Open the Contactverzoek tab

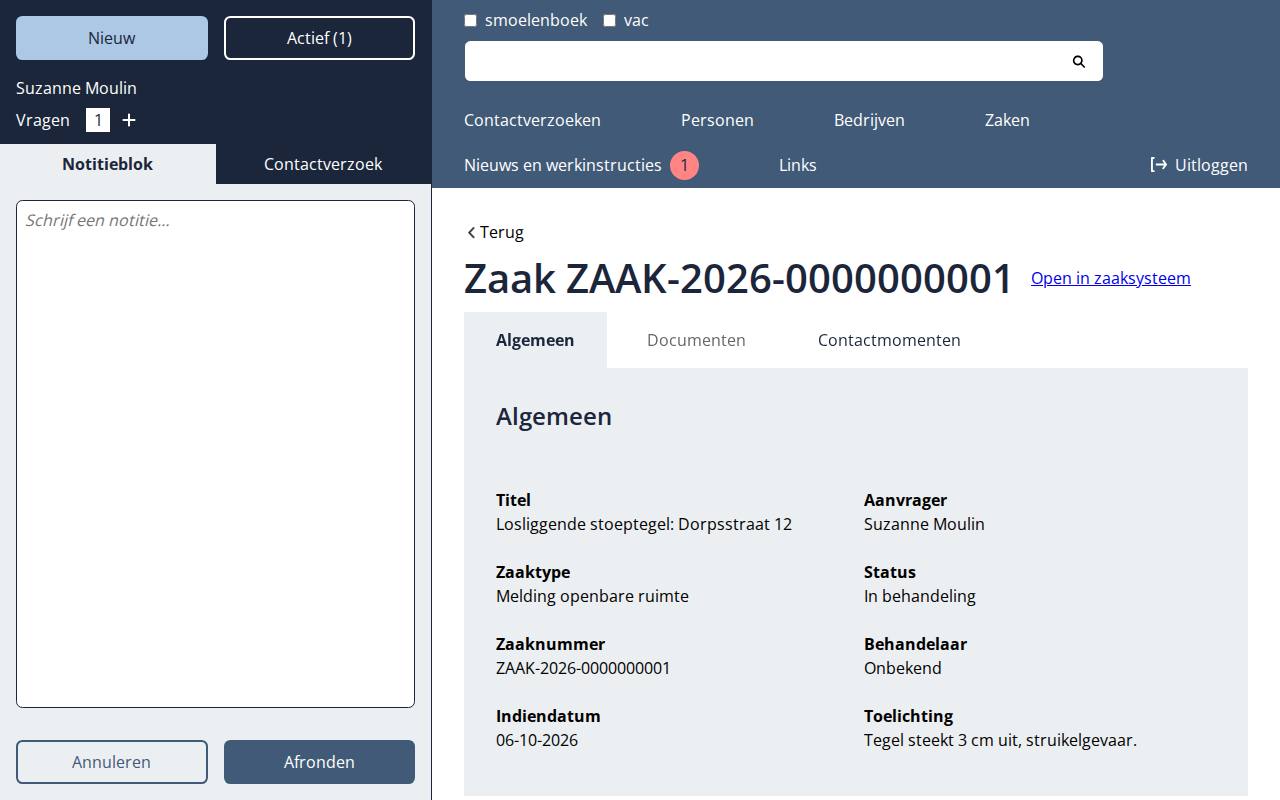(x=323, y=164)
